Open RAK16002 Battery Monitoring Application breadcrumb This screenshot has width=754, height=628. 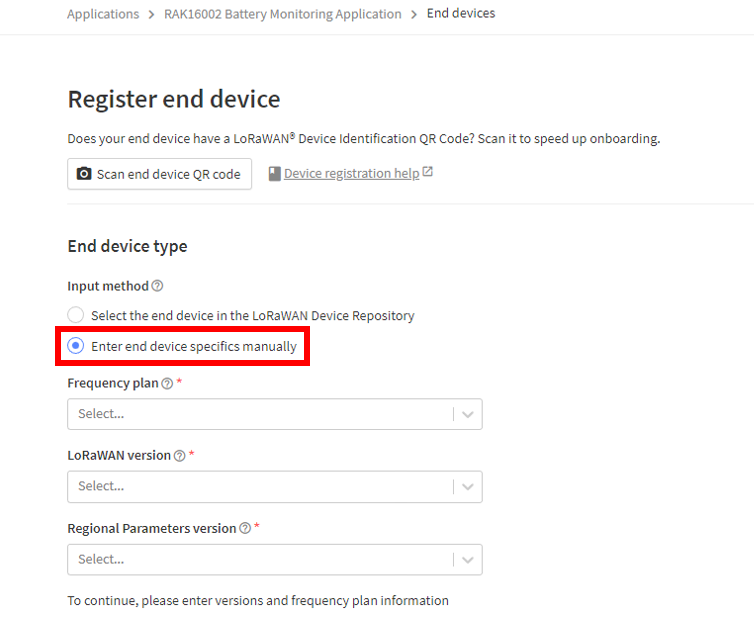click(x=283, y=14)
